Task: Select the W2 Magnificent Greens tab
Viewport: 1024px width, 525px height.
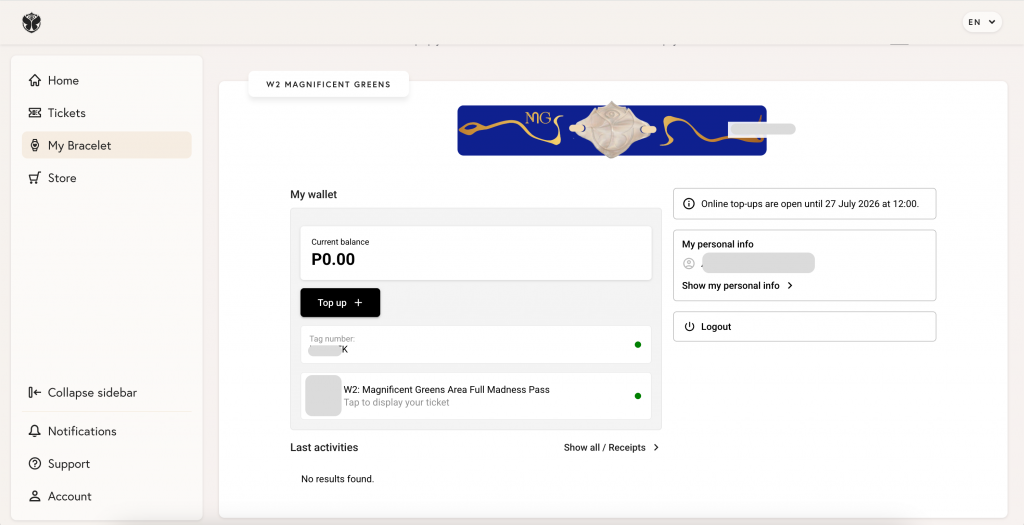Action: point(328,84)
